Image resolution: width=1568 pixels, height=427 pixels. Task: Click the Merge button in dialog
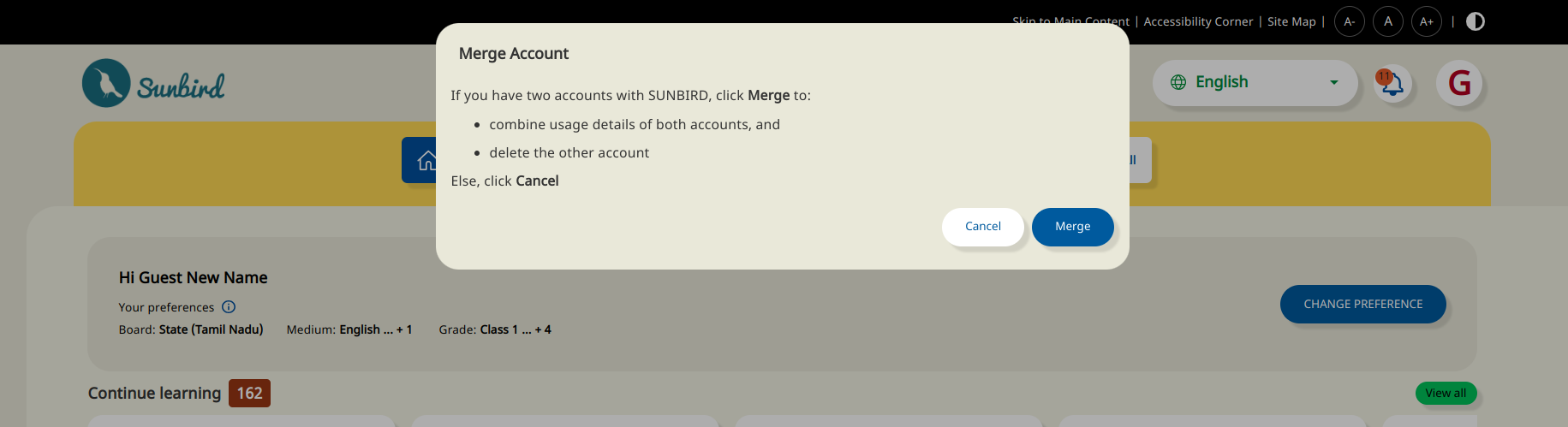1072,227
